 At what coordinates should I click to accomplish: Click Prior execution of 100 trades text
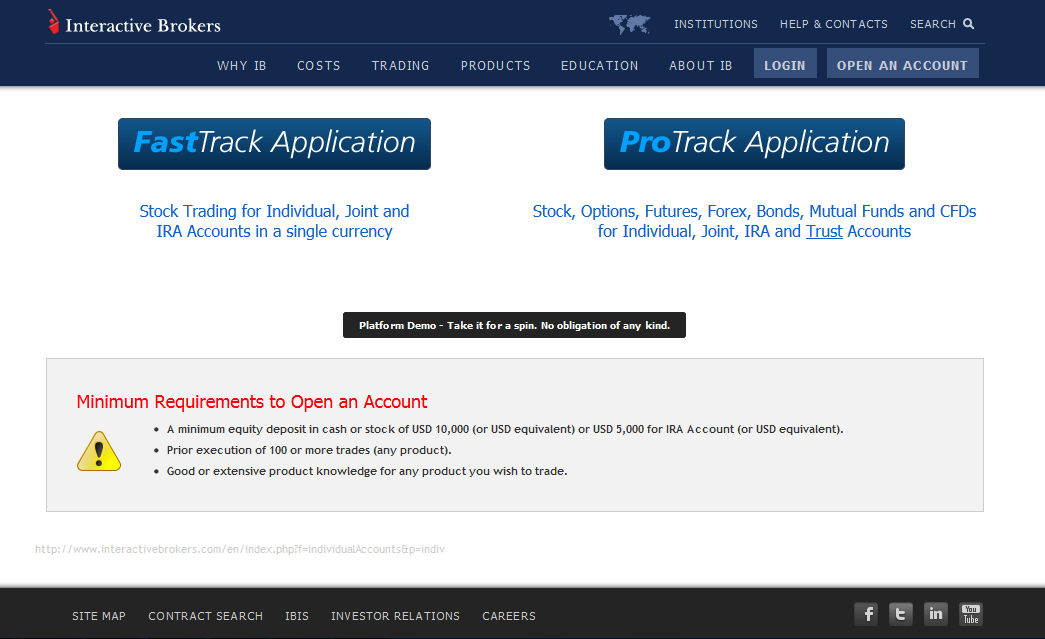[309, 450]
